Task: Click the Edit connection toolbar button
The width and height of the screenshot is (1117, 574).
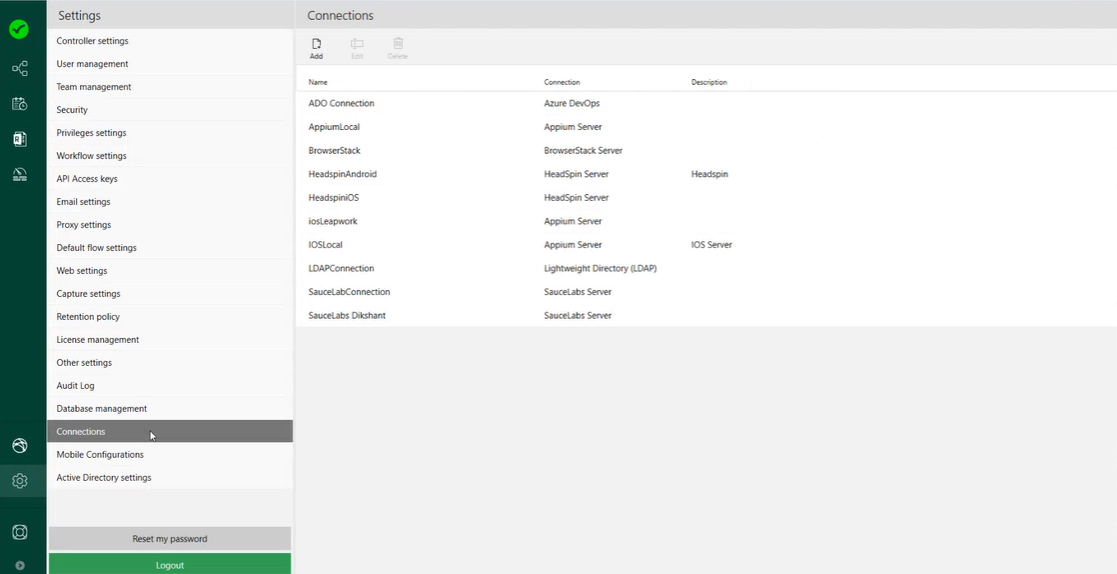Action: [x=357, y=48]
